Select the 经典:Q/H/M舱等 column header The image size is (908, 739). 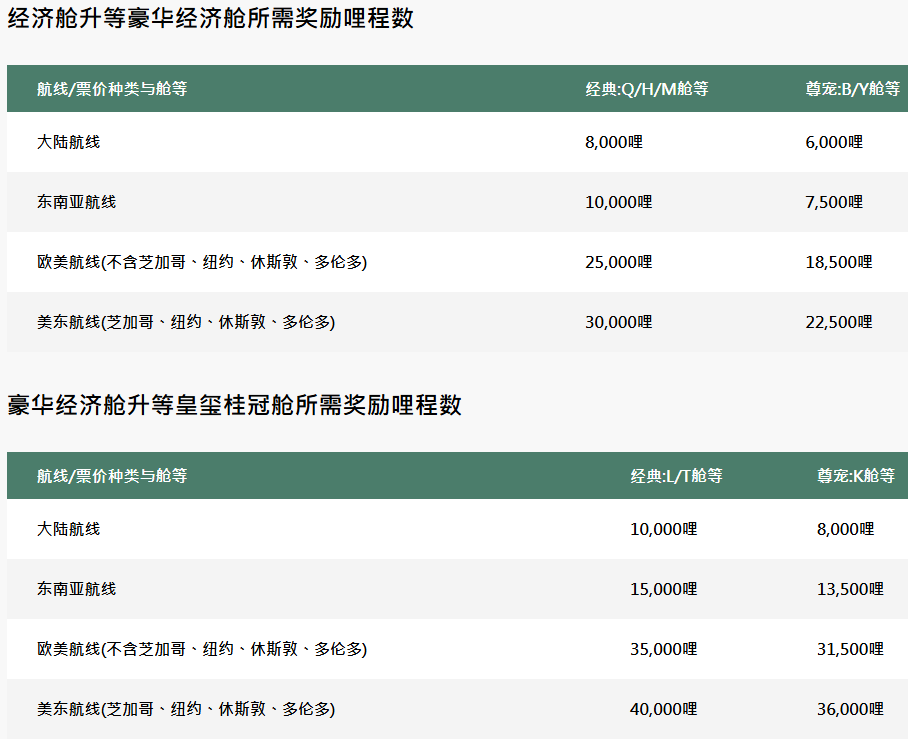pos(646,89)
